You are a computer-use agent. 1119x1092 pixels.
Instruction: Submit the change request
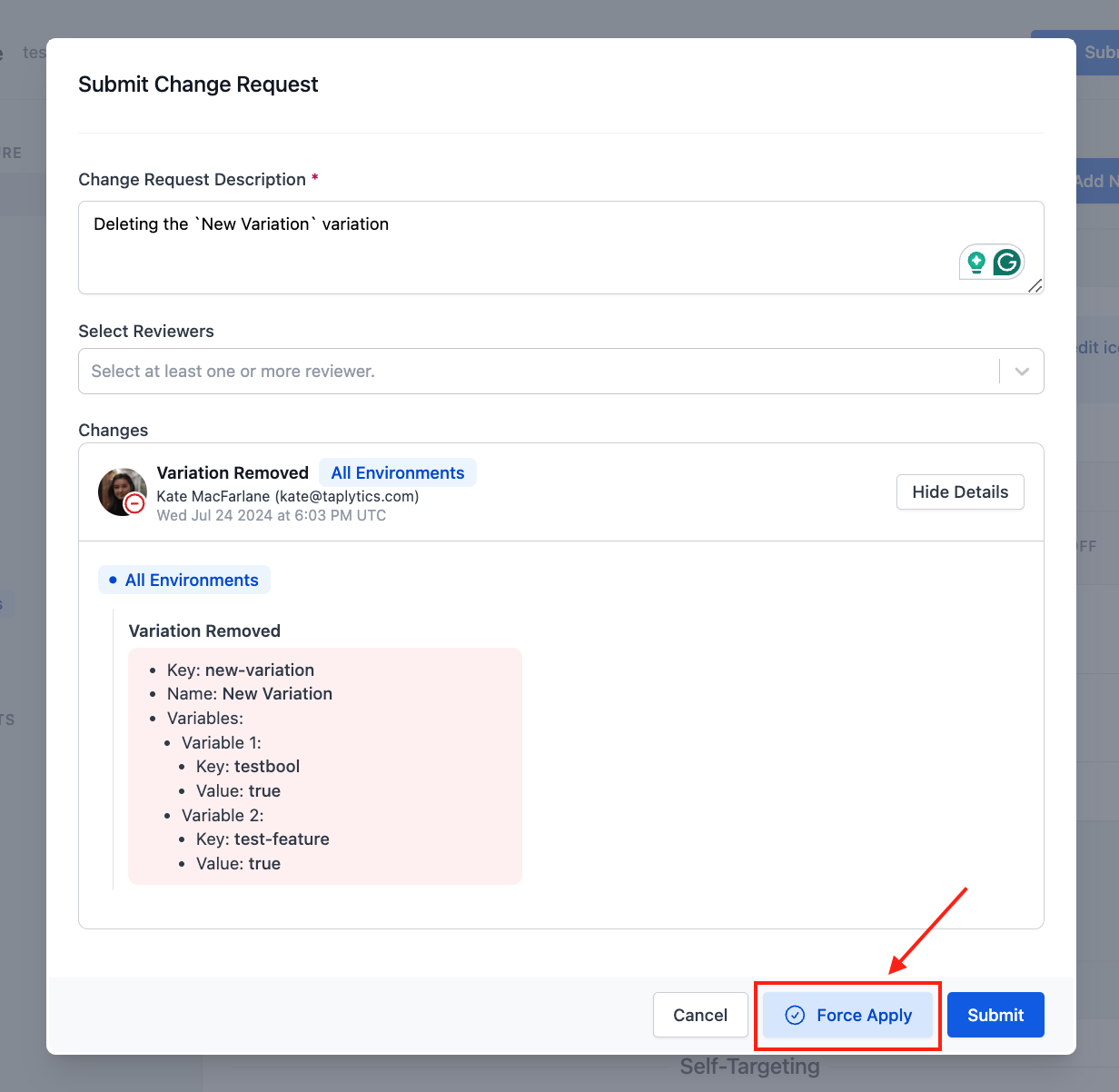(x=995, y=1015)
